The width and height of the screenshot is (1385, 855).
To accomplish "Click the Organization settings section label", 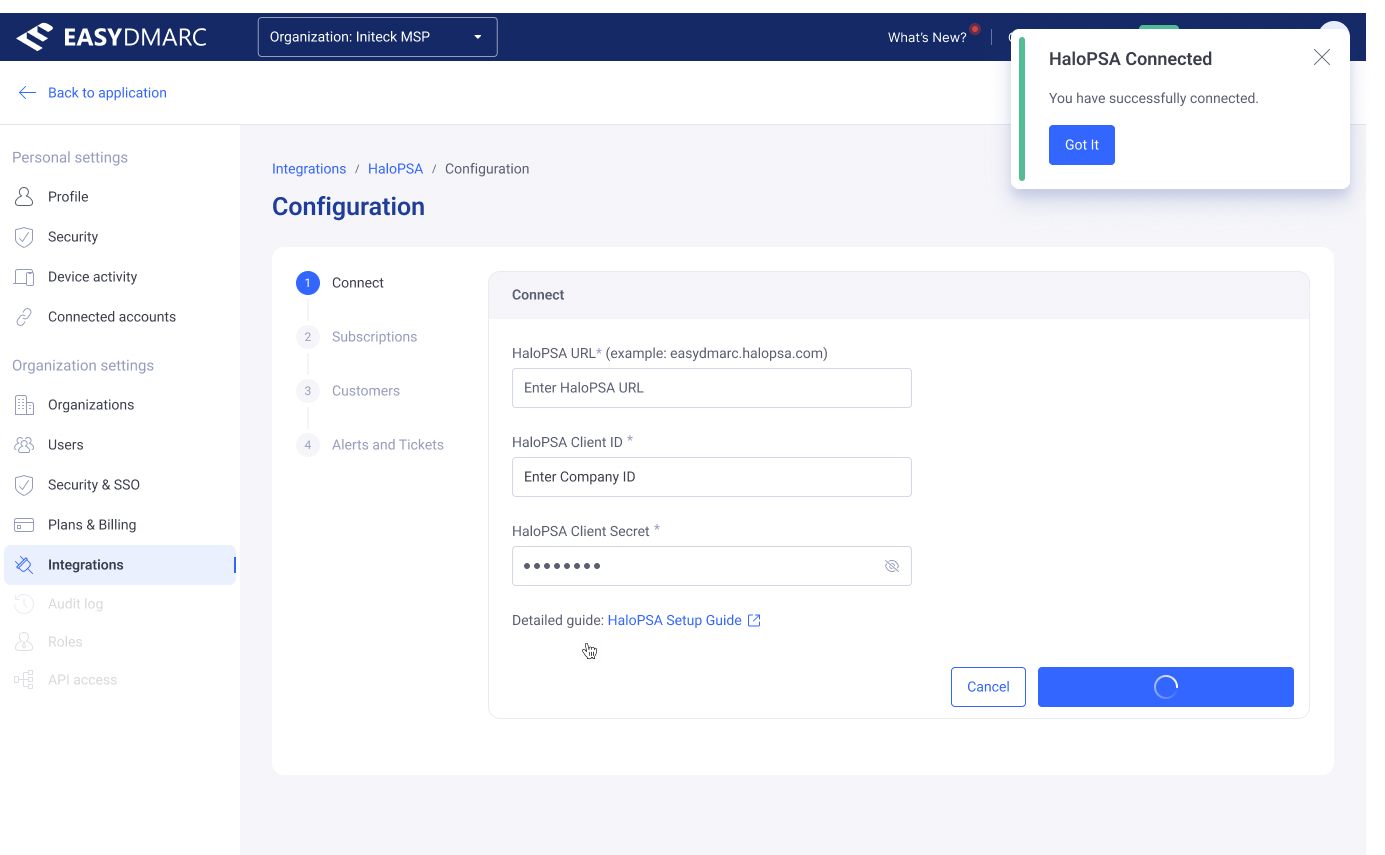I will point(83,366).
